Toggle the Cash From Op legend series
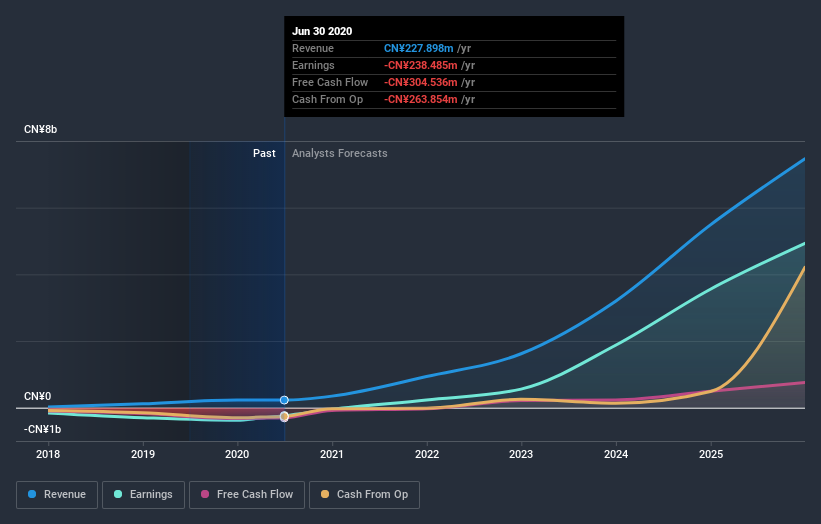Viewport: 821px width, 524px height. pos(364,495)
